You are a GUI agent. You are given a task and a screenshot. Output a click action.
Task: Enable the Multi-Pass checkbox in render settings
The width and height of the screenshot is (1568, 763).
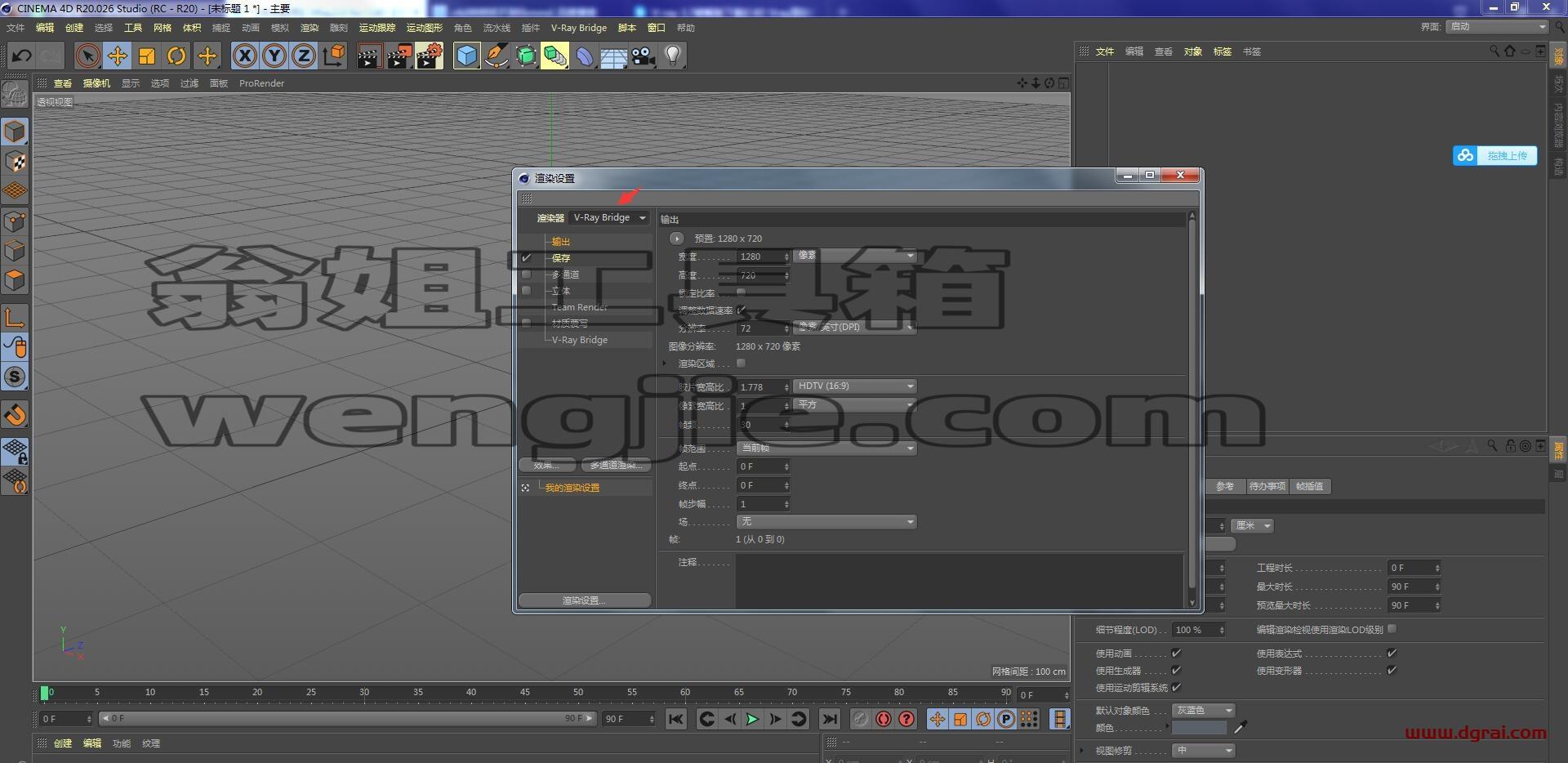[x=527, y=274]
